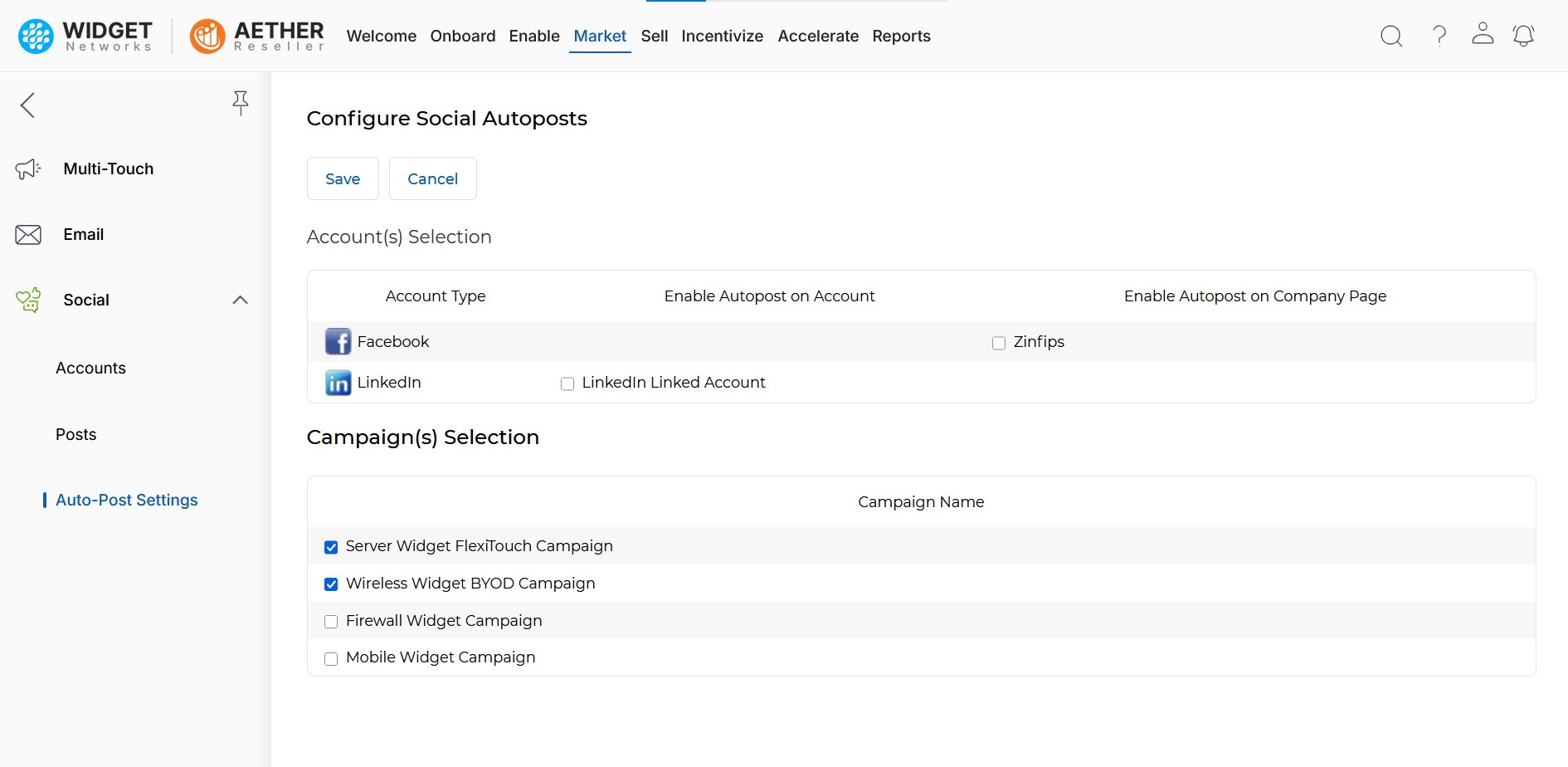Open the user profile icon

tap(1483, 34)
